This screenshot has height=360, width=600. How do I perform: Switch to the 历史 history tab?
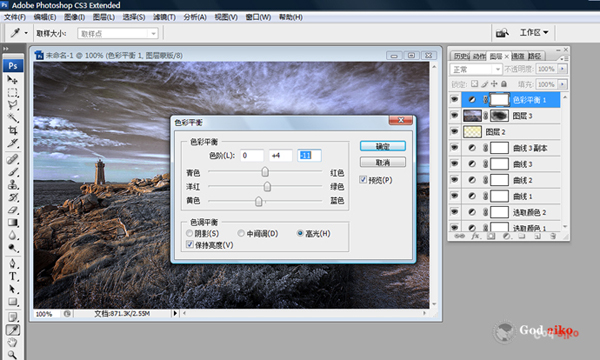(x=461, y=56)
